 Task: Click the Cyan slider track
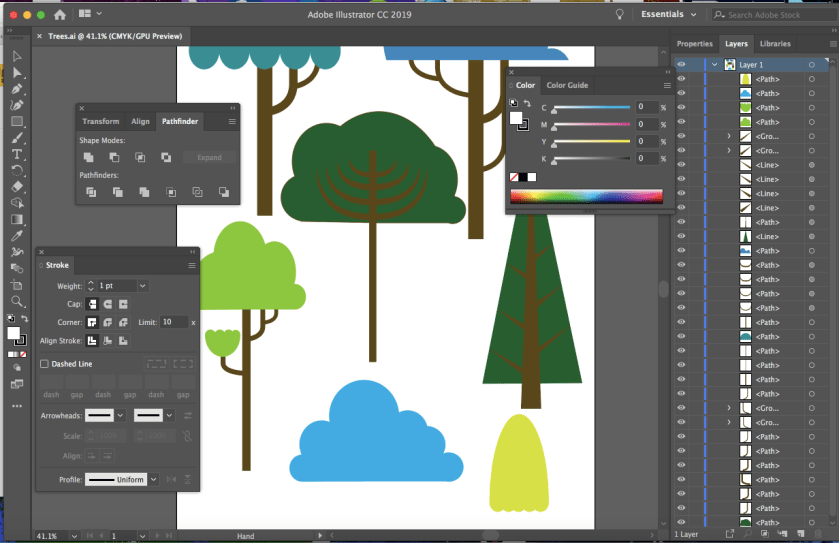point(592,108)
